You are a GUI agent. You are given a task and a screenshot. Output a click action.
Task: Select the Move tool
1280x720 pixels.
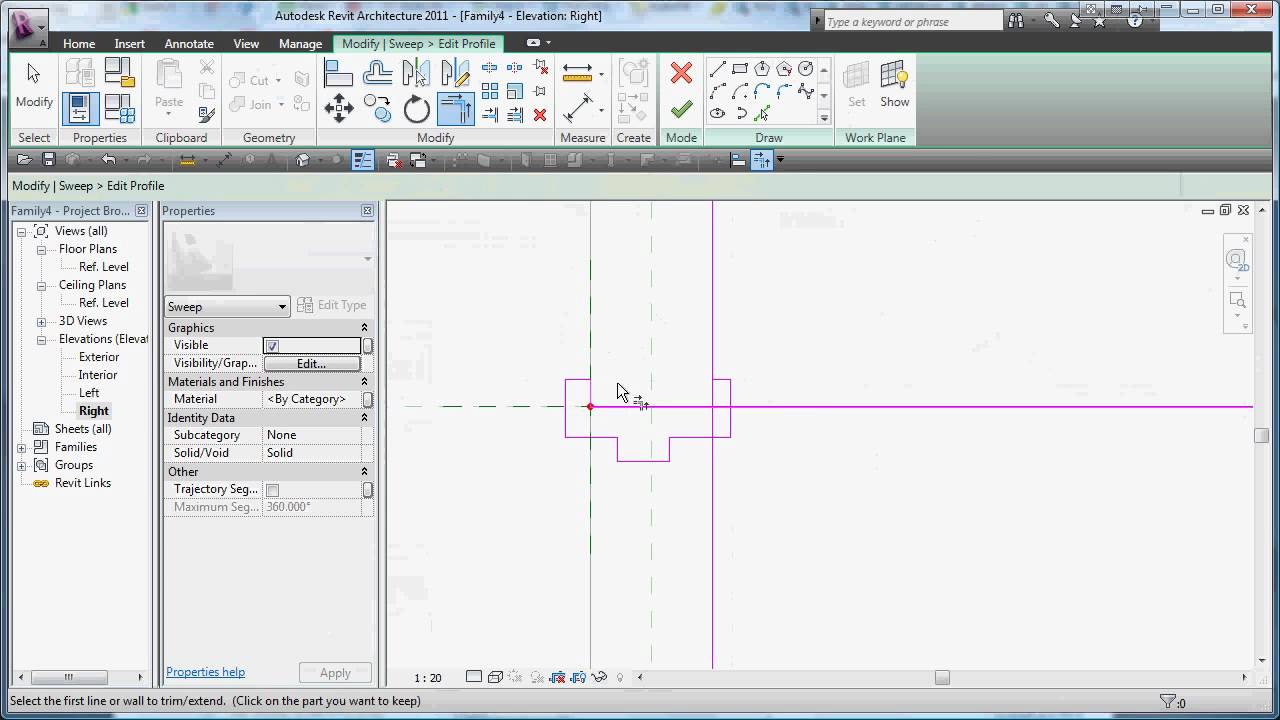tap(339, 108)
